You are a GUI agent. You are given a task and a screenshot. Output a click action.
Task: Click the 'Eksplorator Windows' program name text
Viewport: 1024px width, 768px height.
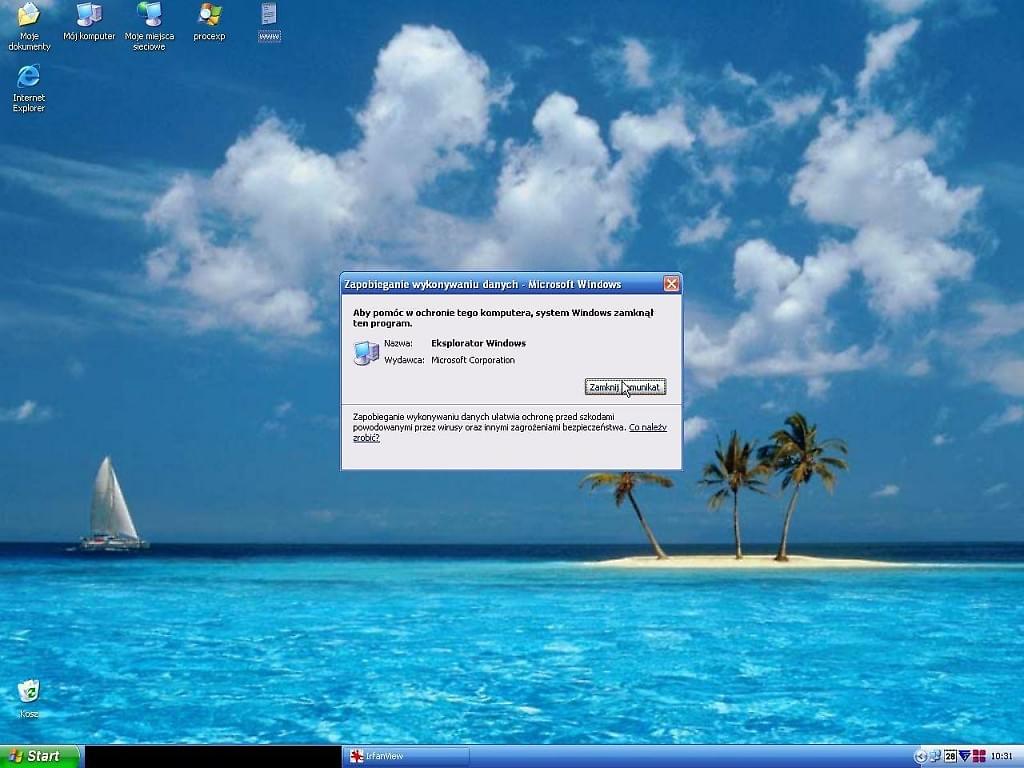click(478, 343)
